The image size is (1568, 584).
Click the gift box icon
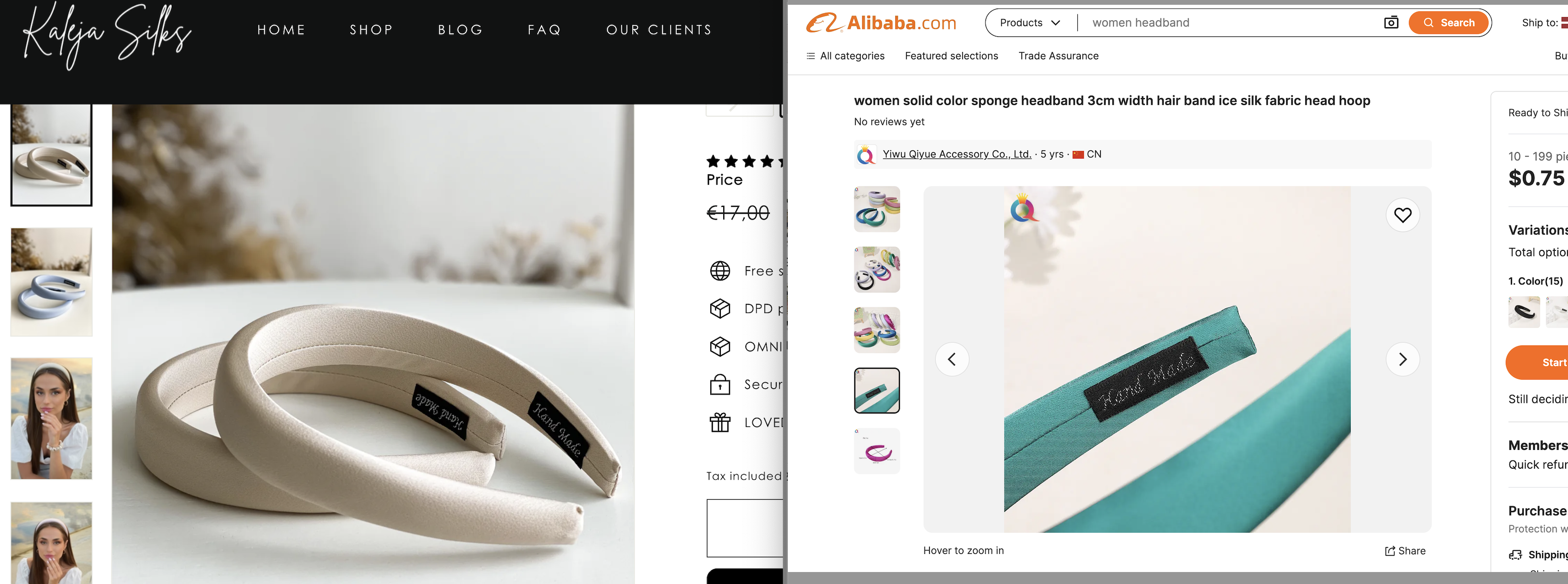(720, 422)
